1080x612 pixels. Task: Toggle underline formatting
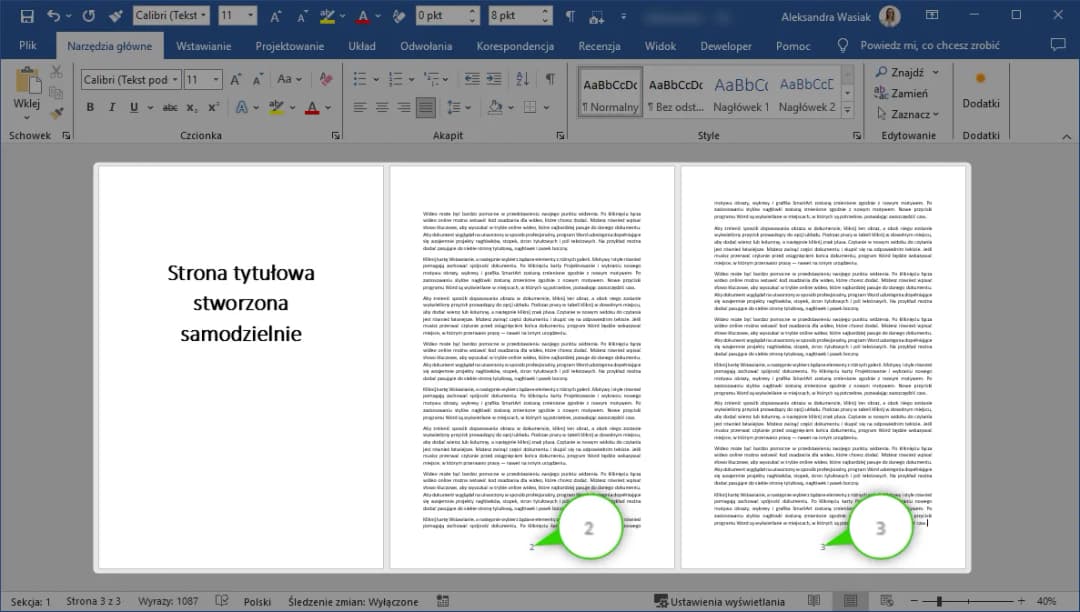[x=134, y=107]
